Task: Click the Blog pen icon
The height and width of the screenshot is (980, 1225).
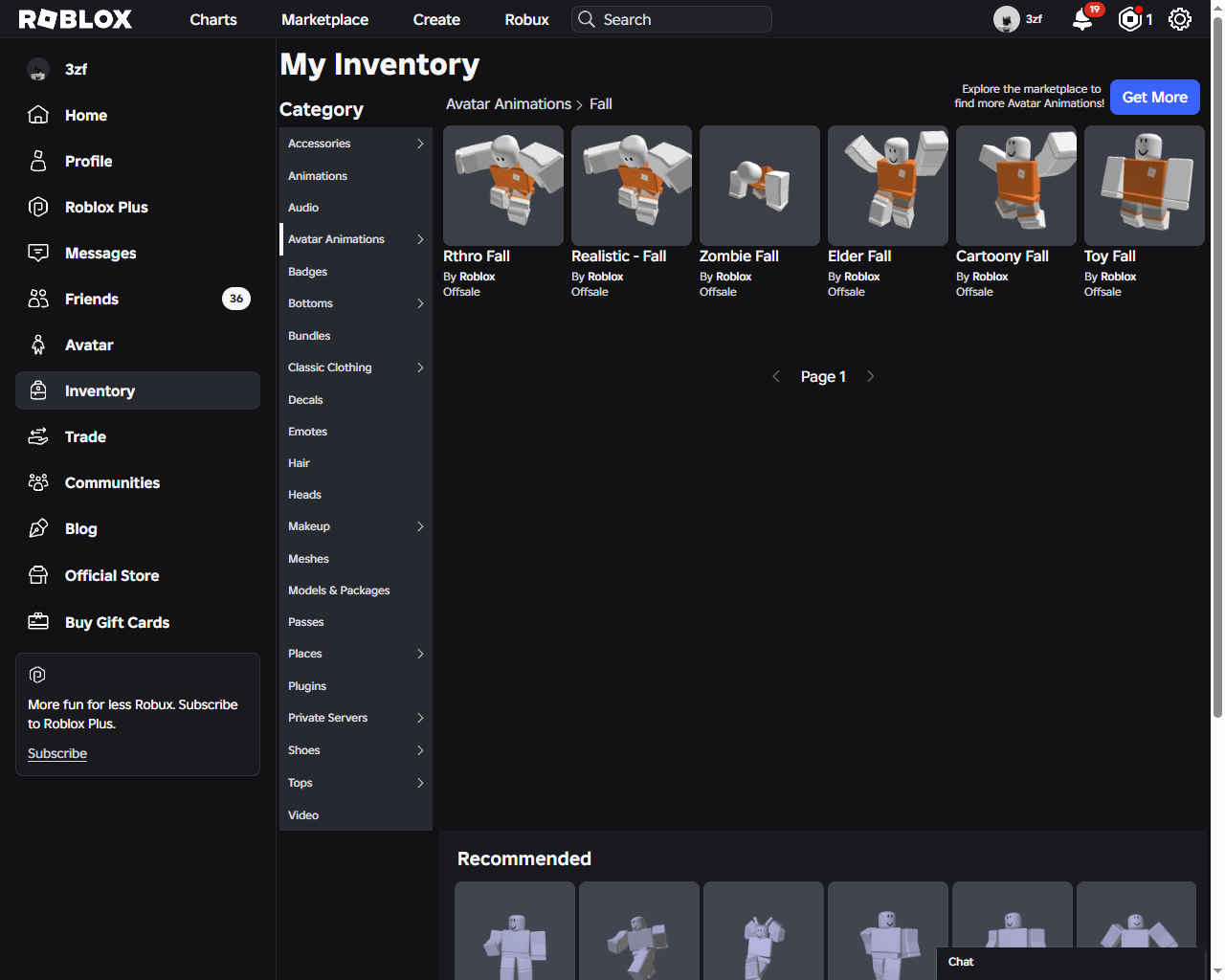Action: (x=38, y=528)
